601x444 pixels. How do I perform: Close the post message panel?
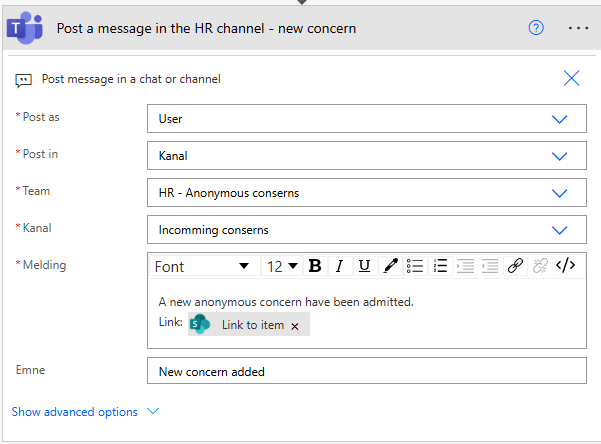pos(572,79)
